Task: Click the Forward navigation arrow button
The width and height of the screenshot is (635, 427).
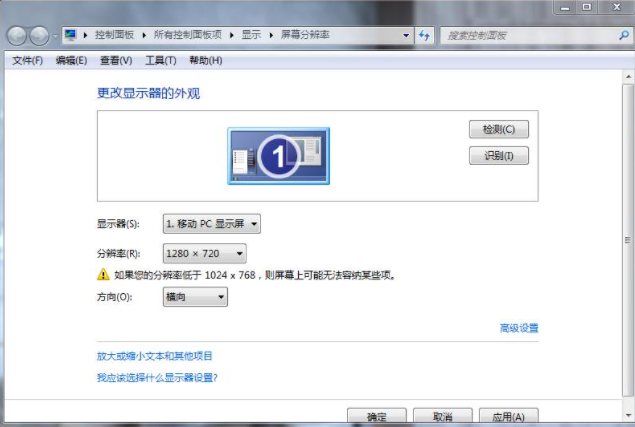Action: tap(40, 36)
